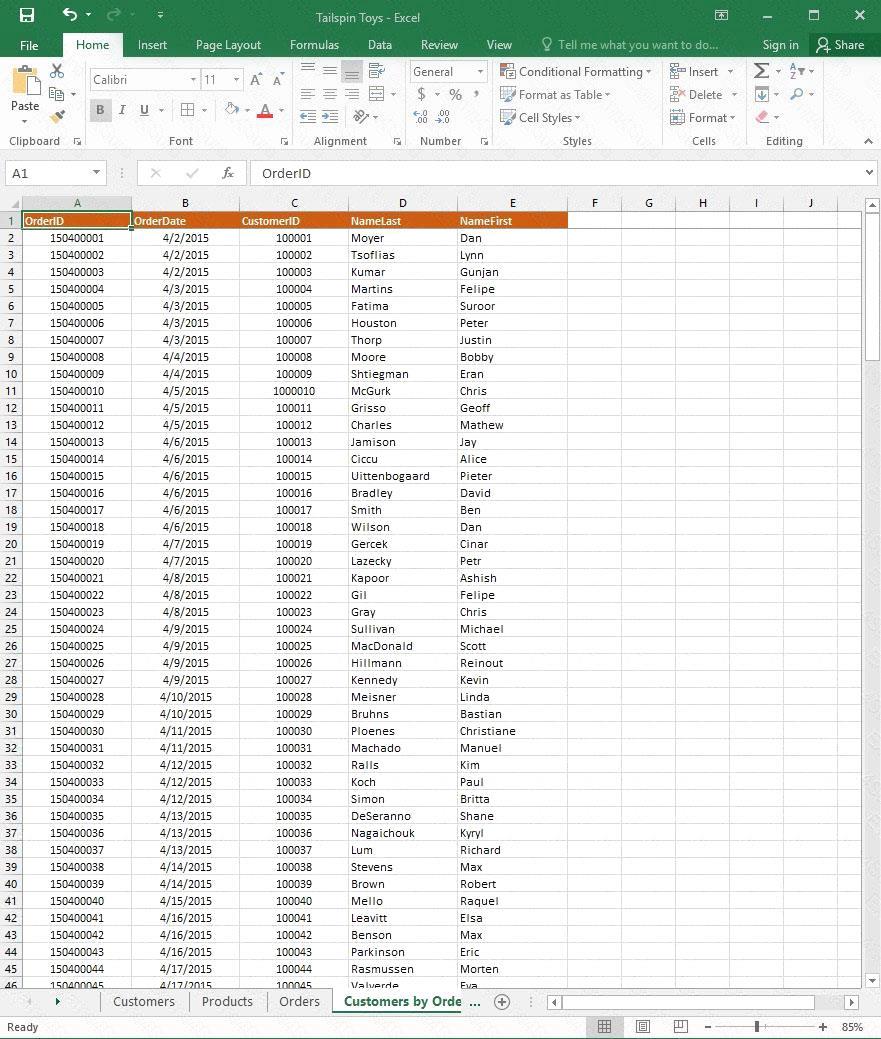Open the Name Box dropdown arrow
The height and width of the screenshot is (1039, 881).
tap(96, 173)
